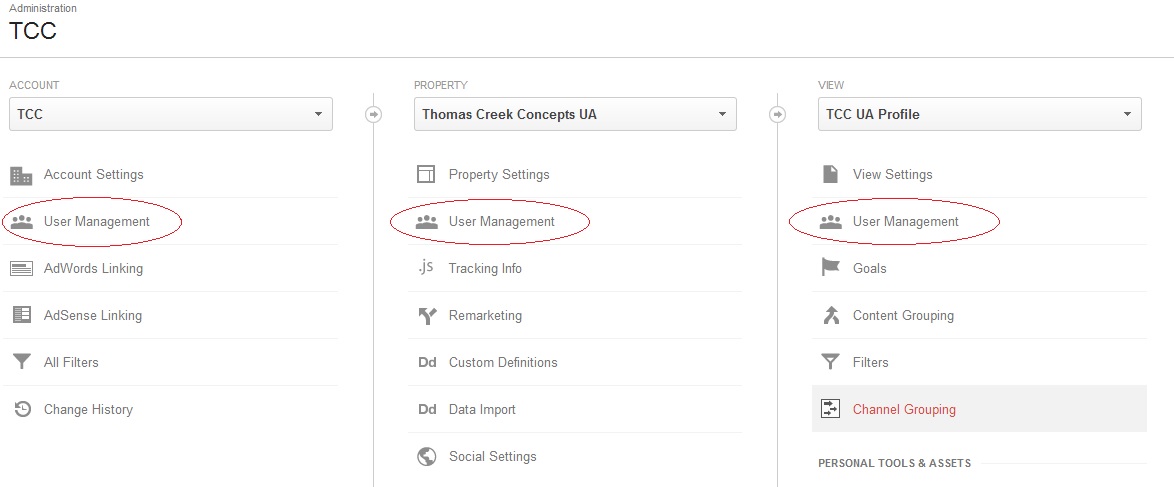Click the Account Settings building icon
The width and height of the screenshot is (1174, 487).
click(21, 175)
